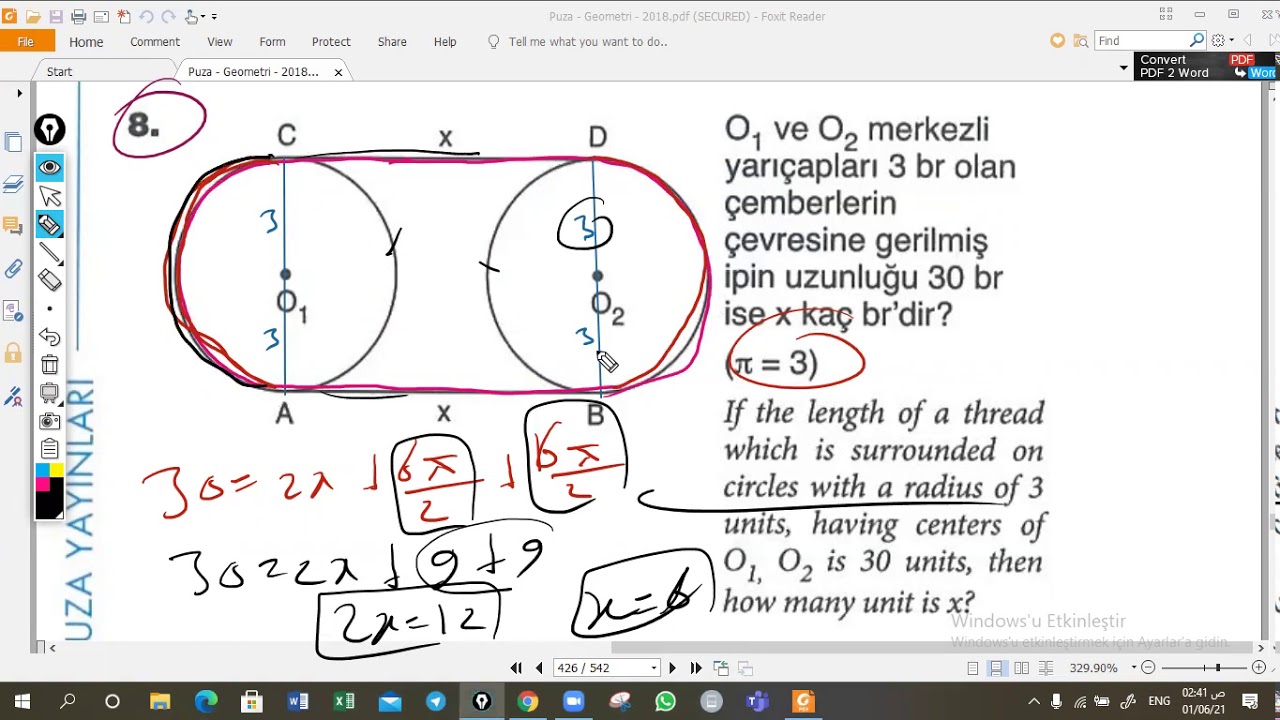This screenshot has height=720, width=1280.
Task: Open the Layers panel in sidebar
Action: [x=13, y=184]
